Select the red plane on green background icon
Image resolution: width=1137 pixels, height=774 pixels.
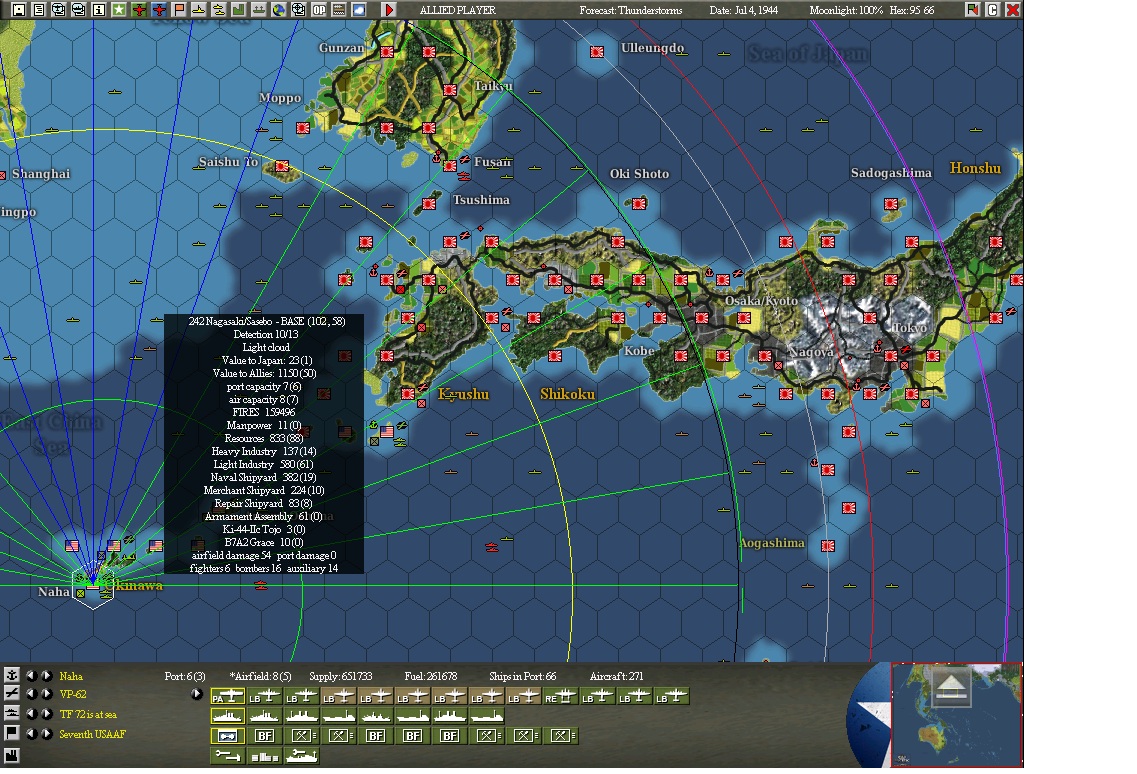click(x=139, y=9)
